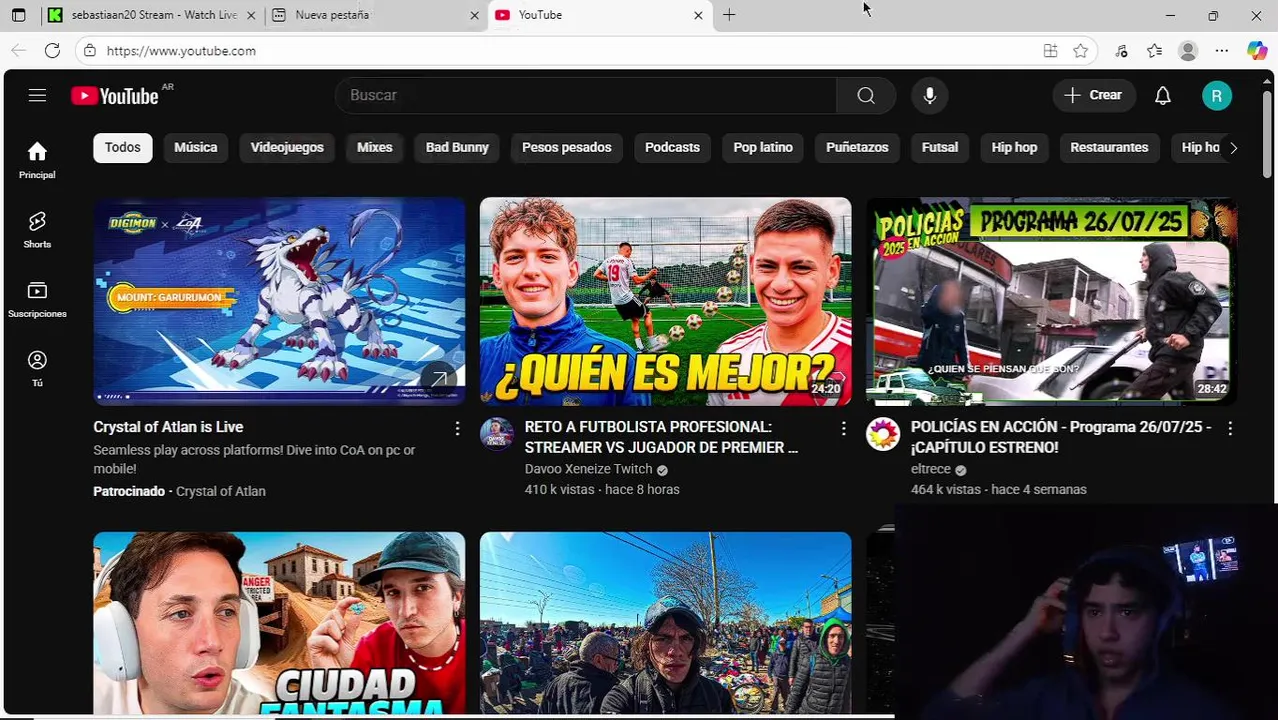Open browser settings and more menu

tap(1222, 51)
